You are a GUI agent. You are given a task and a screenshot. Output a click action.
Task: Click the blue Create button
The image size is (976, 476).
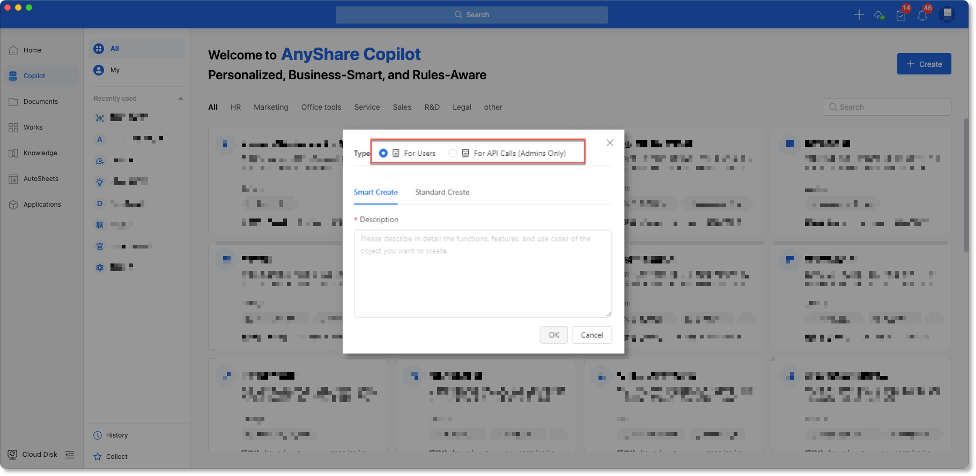click(x=923, y=64)
